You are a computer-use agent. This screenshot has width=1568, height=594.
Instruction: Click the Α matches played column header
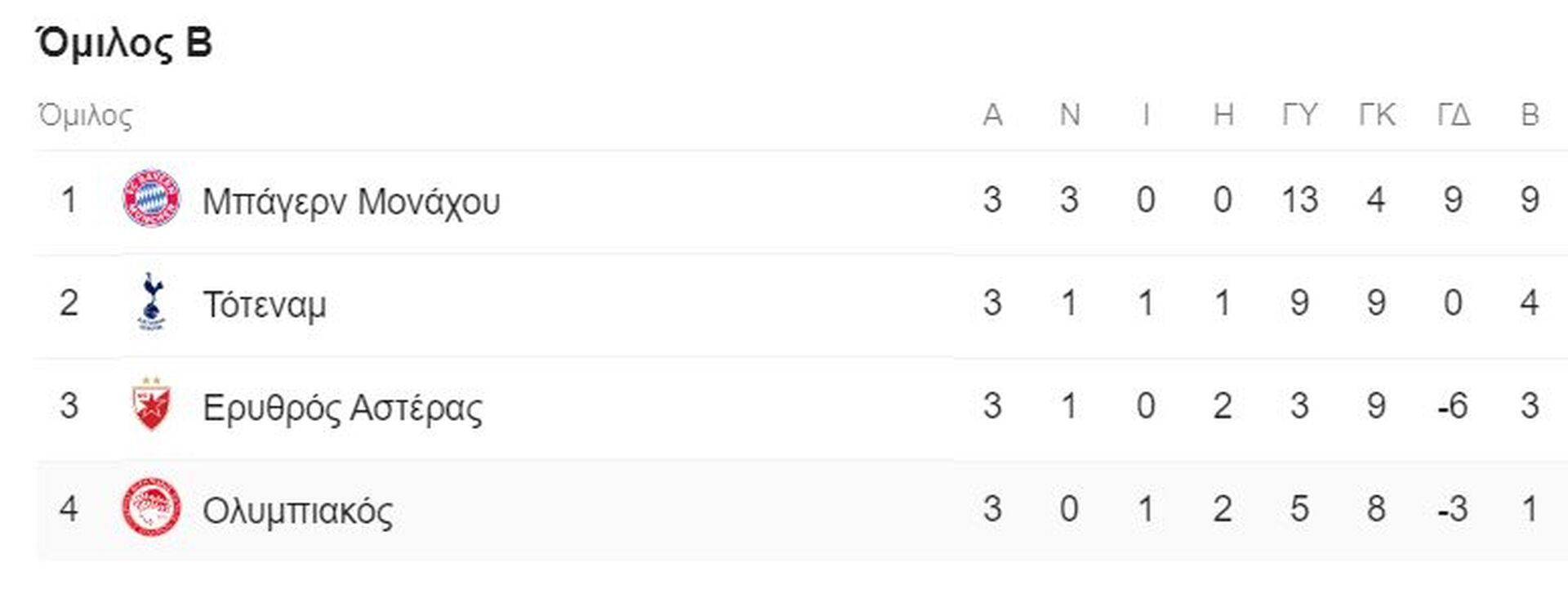(x=992, y=115)
